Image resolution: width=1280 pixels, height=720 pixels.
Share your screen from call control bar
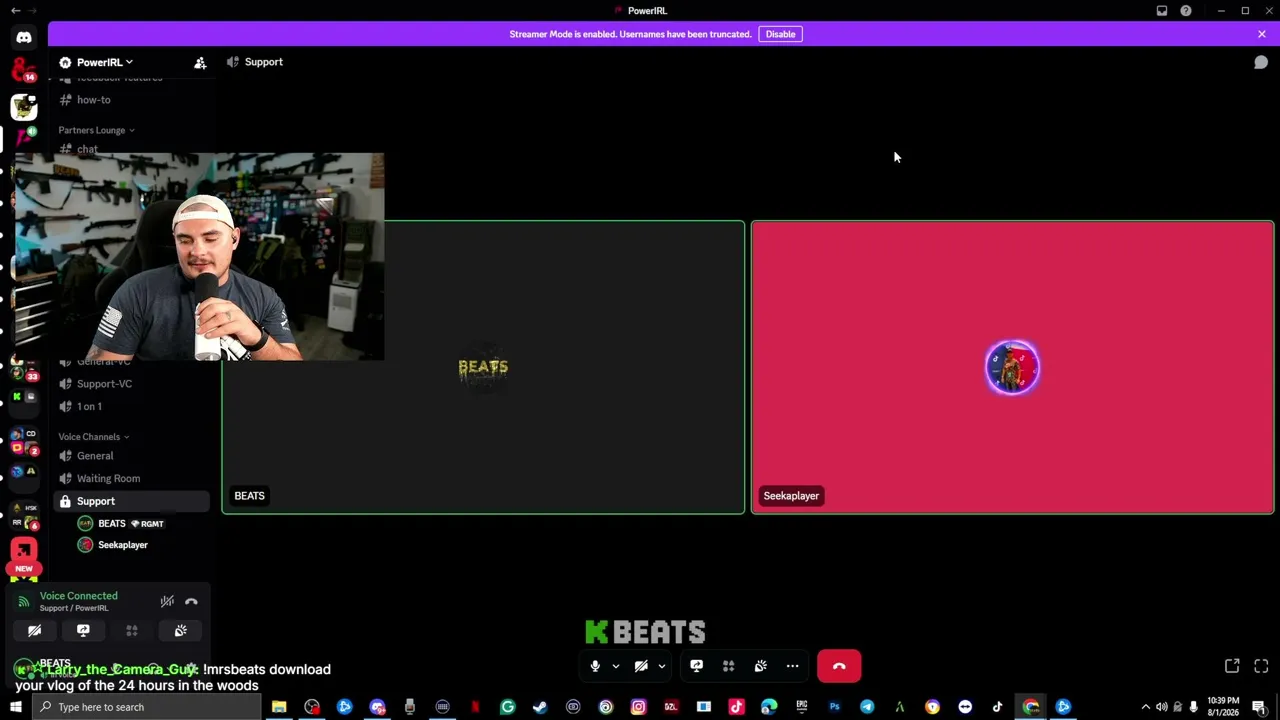696,666
